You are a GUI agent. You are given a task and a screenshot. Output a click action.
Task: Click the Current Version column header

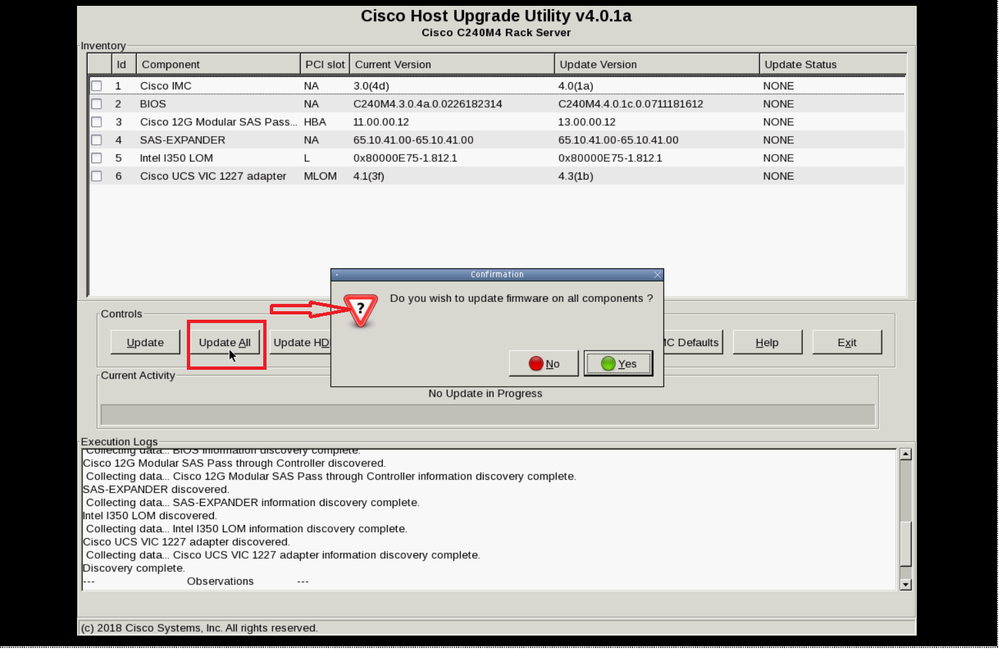(x=452, y=64)
